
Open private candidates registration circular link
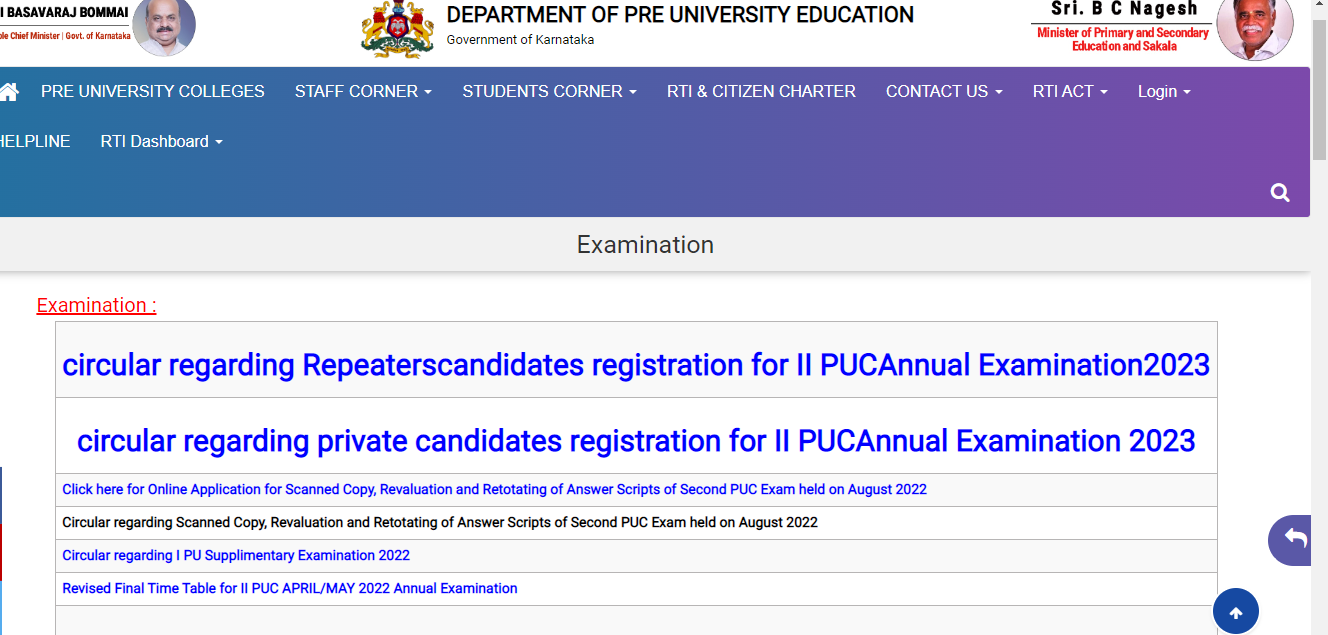coord(636,441)
